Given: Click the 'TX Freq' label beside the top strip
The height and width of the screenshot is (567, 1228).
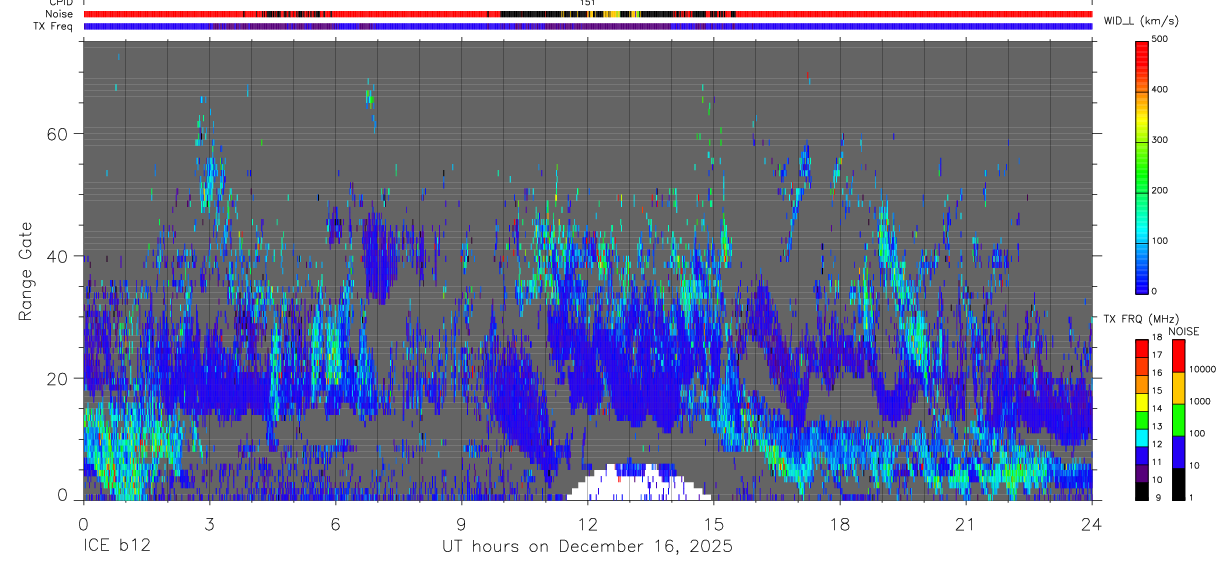Looking at the screenshot, I should [53, 26].
